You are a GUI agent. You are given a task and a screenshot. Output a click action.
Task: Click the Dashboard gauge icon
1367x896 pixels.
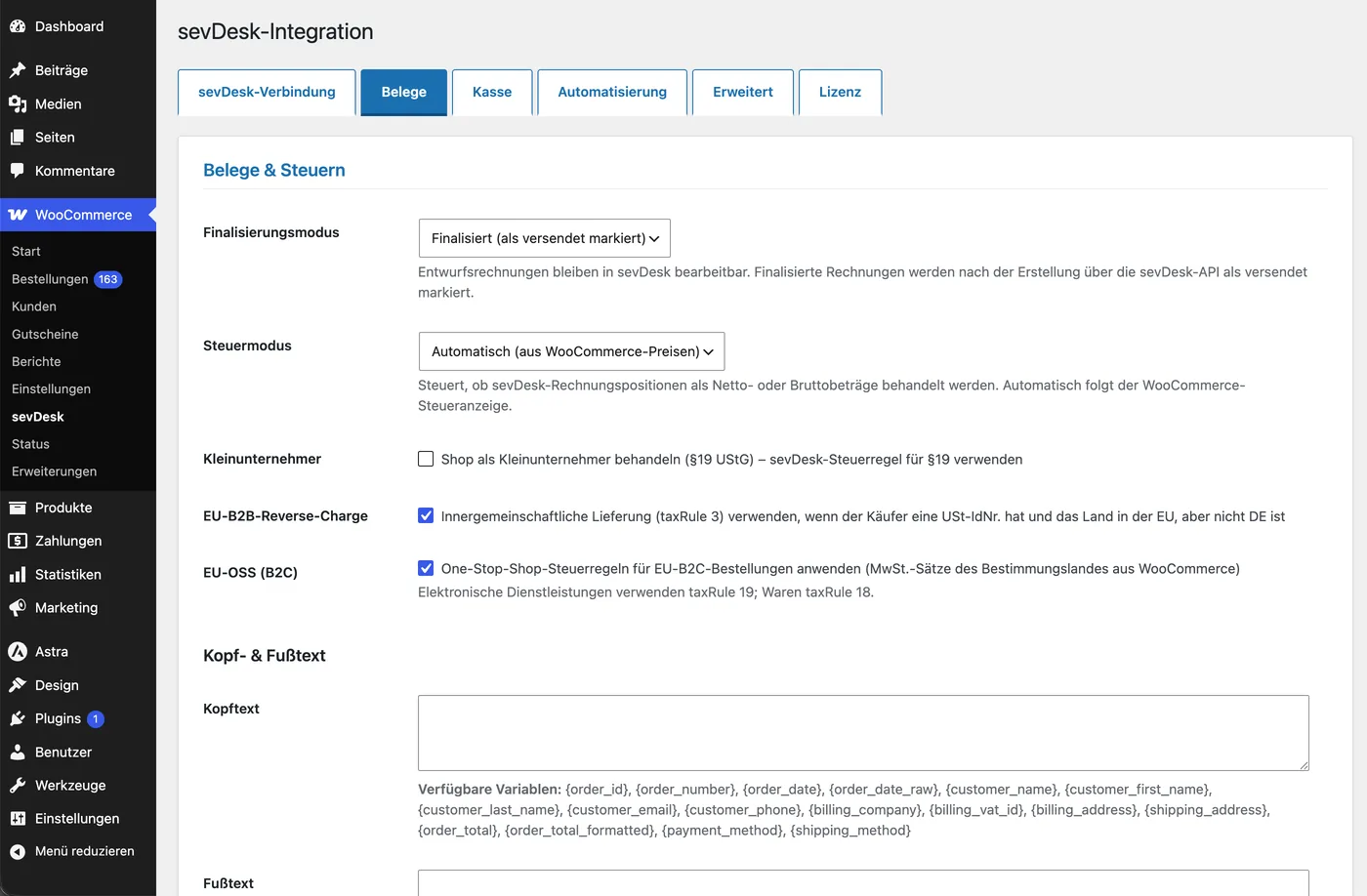[x=18, y=26]
